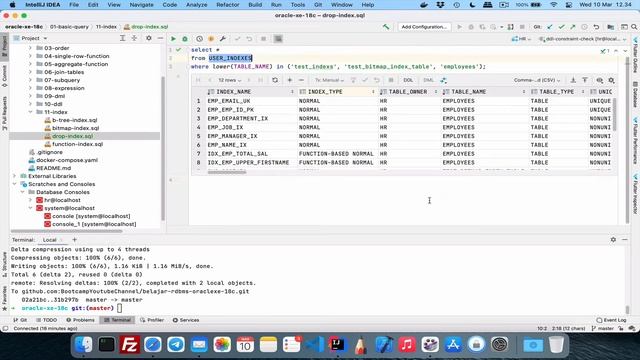
Task: Open the Navigate menu
Action: [141, 5]
